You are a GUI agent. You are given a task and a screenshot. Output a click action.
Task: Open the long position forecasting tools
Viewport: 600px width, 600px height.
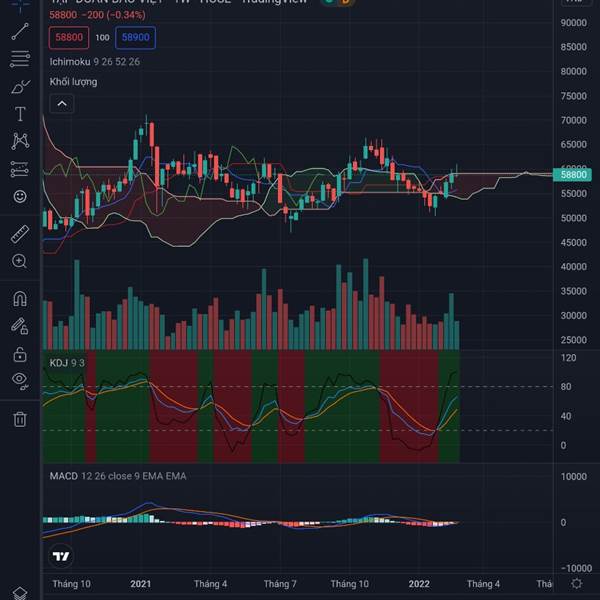pyautogui.click(x=20, y=169)
